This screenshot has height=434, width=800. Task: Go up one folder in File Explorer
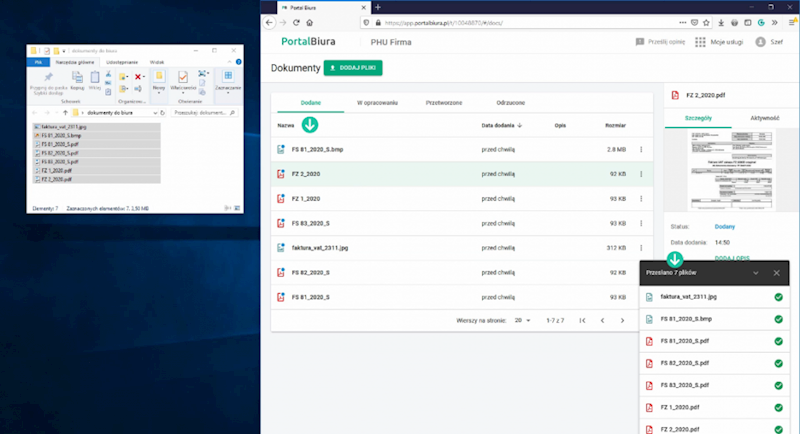click(65, 113)
